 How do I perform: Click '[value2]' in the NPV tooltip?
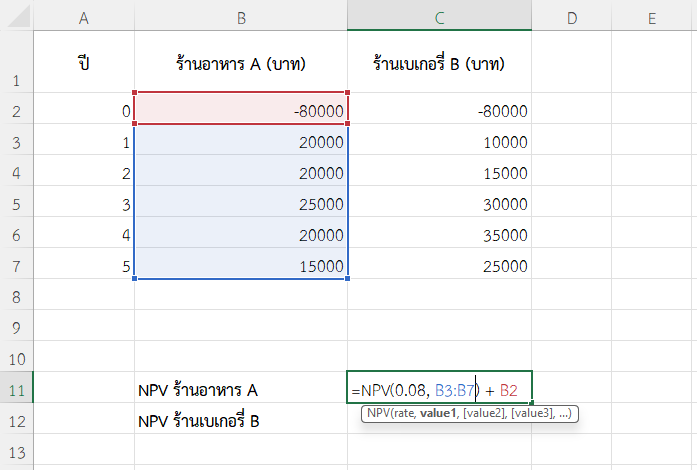click(x=484, y=413)
